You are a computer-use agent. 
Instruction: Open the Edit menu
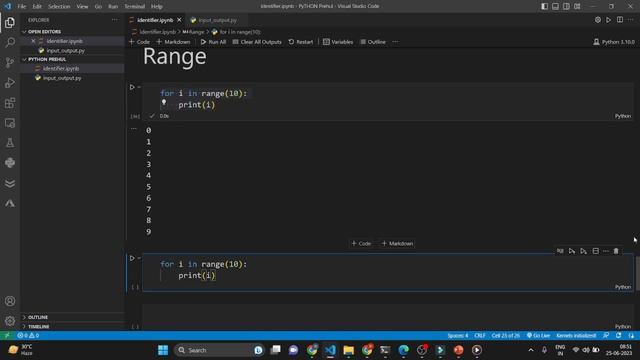point(37,7)
